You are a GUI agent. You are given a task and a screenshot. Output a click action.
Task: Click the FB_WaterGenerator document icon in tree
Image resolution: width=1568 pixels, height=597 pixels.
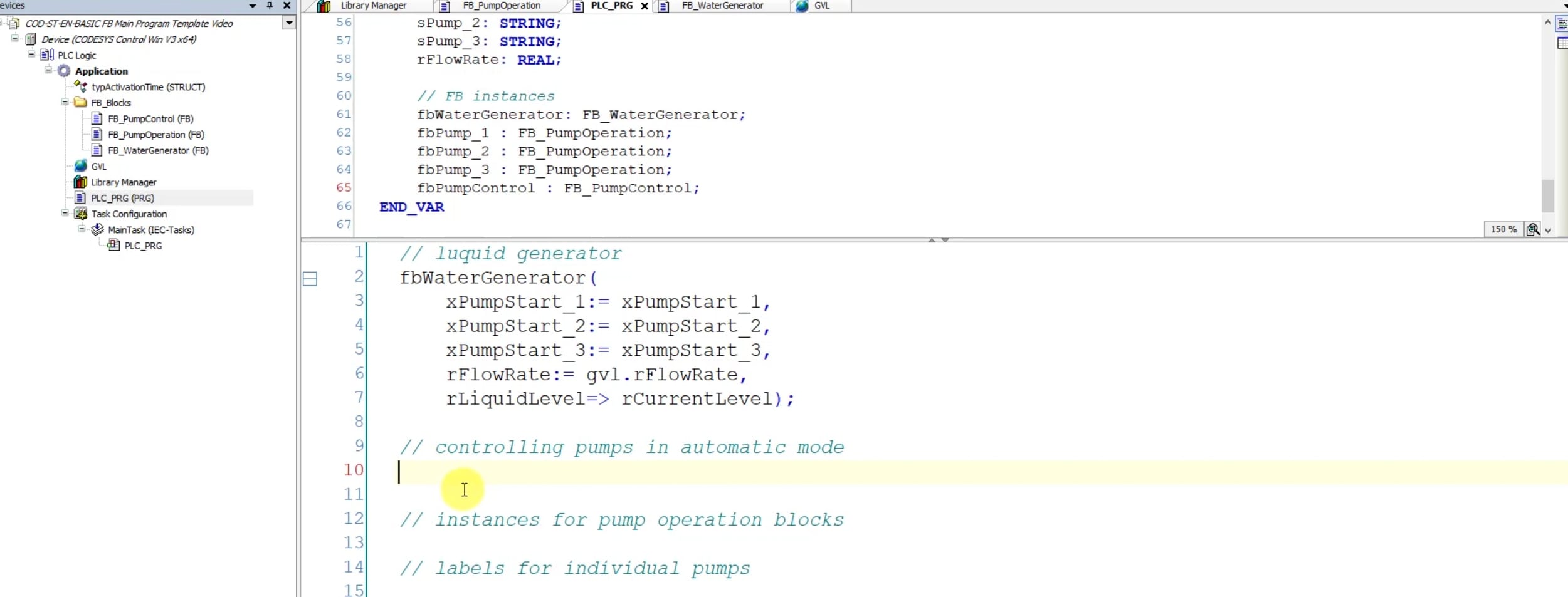point(97,150)
